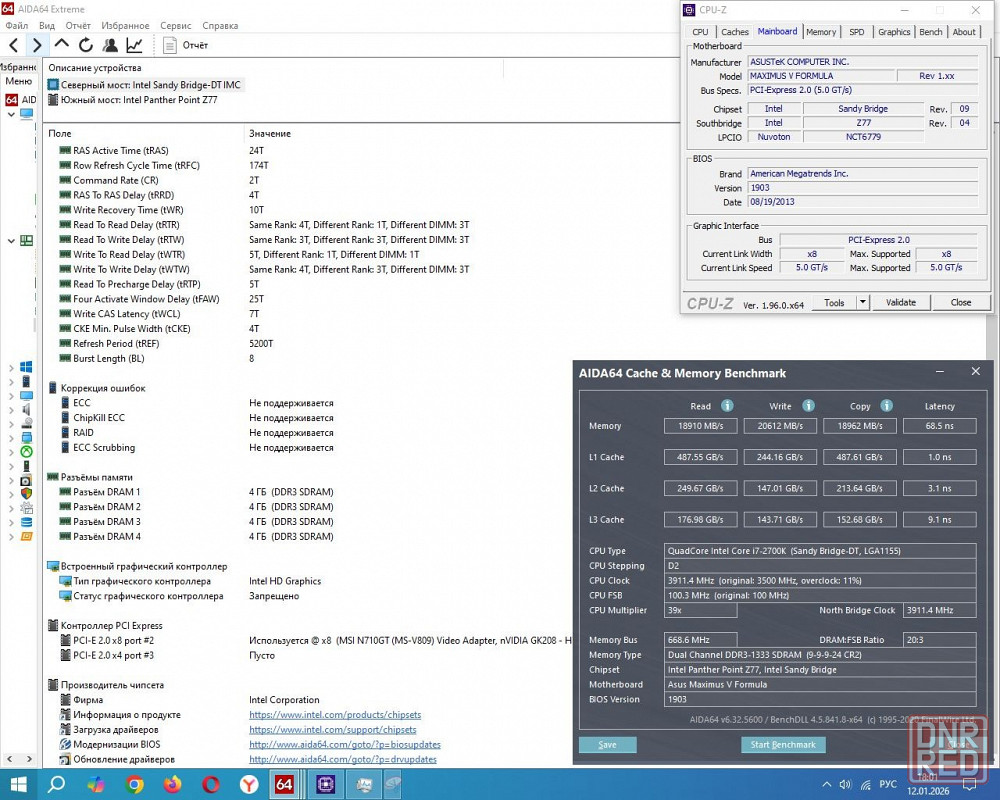Select the Южный мост Intel Panther Point item

(137, 100)
